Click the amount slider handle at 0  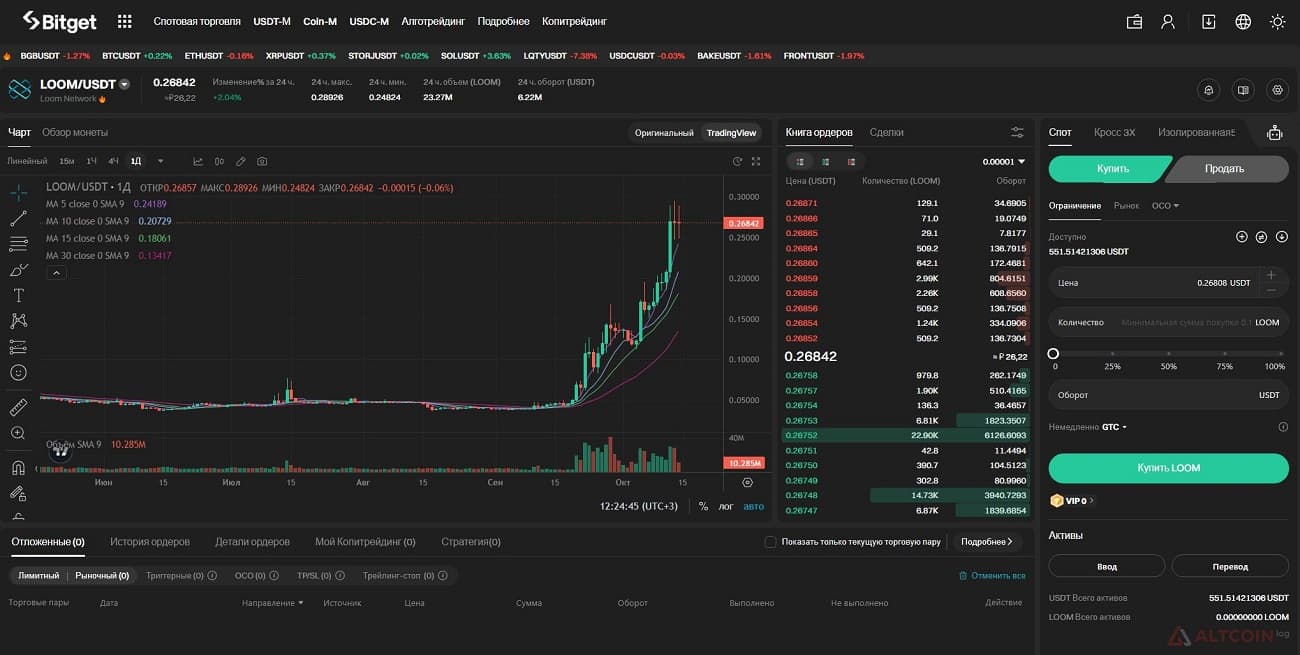(x=1053, y=354)
